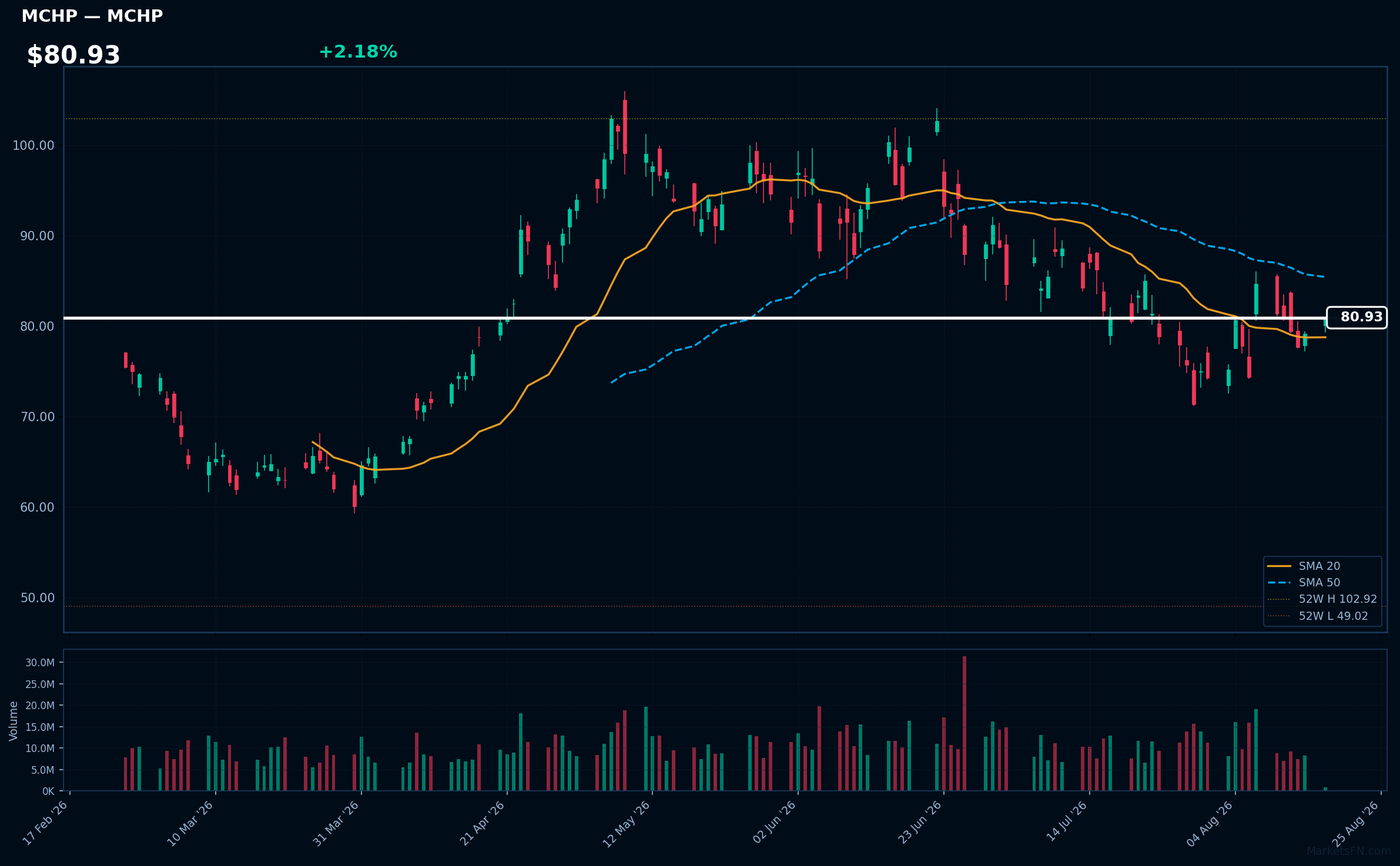Screen dimensions: 1400x866
Task: Click the 02 Jun '26 date label
Action: pos(774,823)
